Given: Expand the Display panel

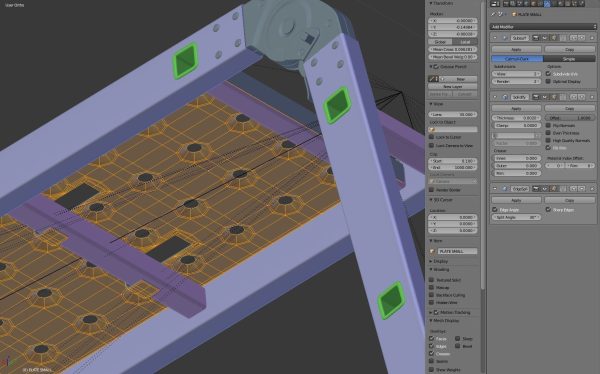Looking at the screenshot, I should 430,261.
